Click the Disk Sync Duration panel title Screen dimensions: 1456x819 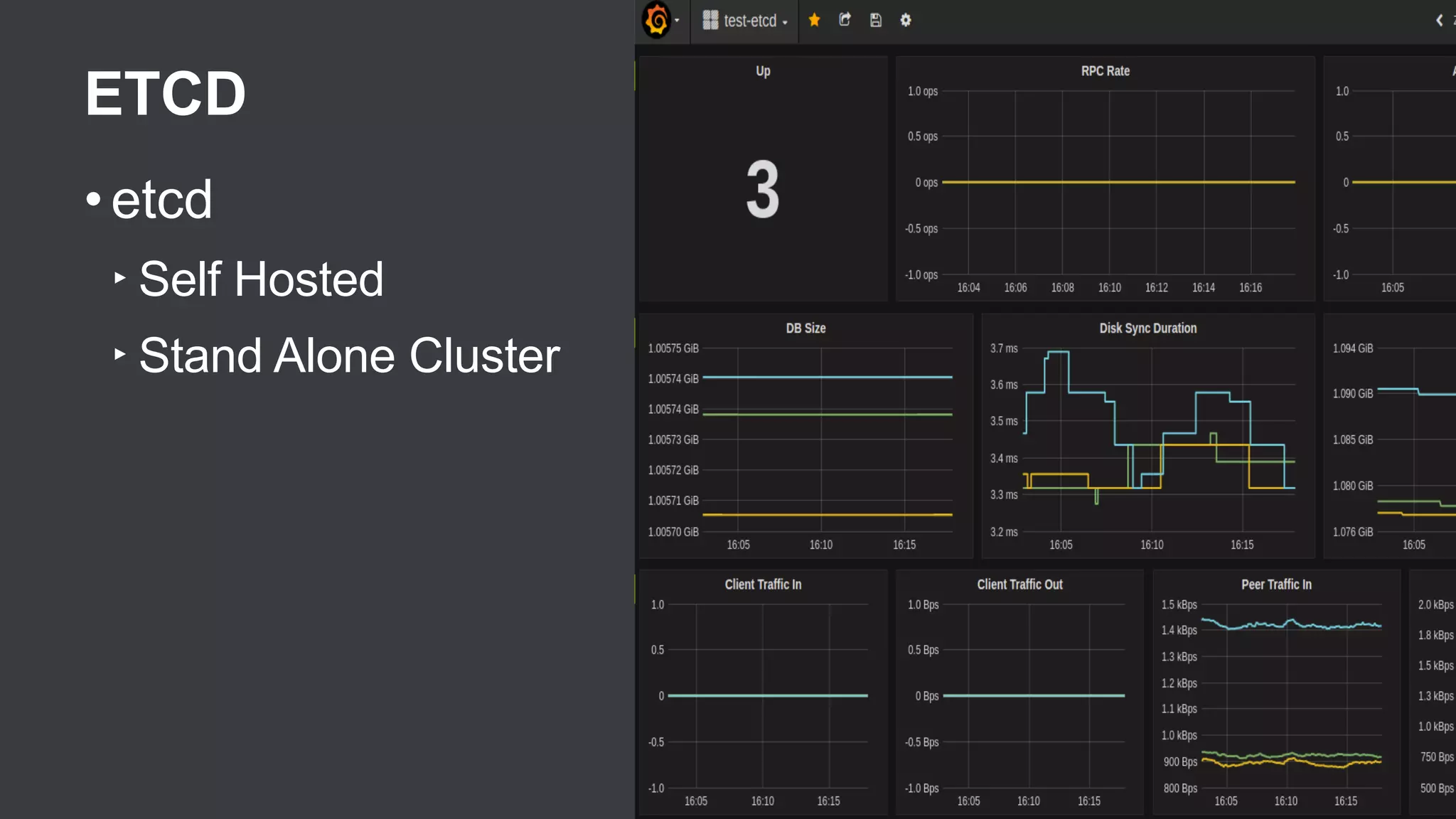tap(1147, 328)
